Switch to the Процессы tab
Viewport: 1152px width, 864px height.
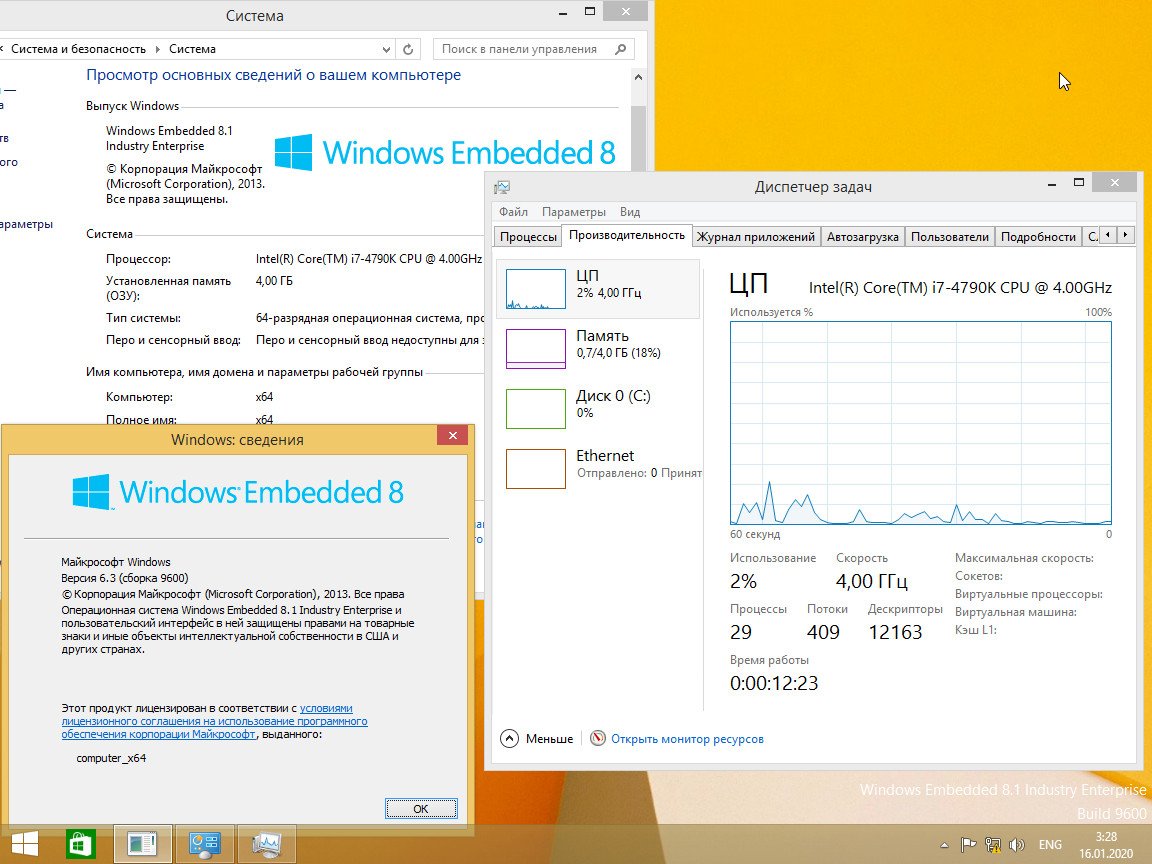528,237
